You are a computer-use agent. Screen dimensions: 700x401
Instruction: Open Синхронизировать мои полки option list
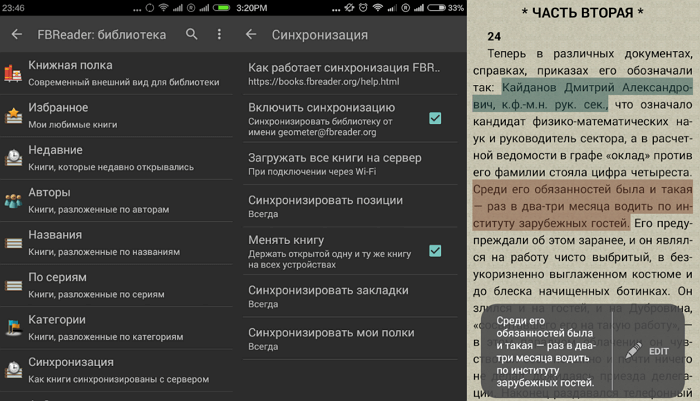[330, 338]
